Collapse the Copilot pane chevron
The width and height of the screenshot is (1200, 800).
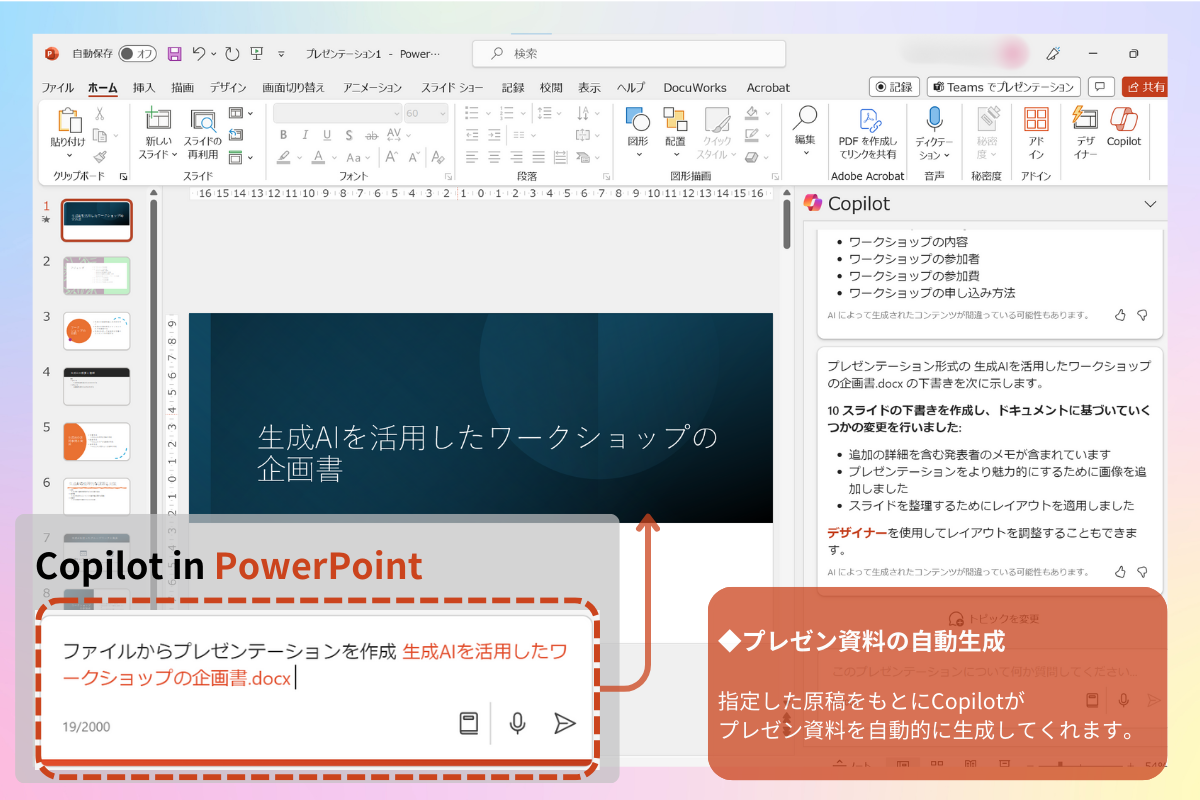[x=1150, y=204]
